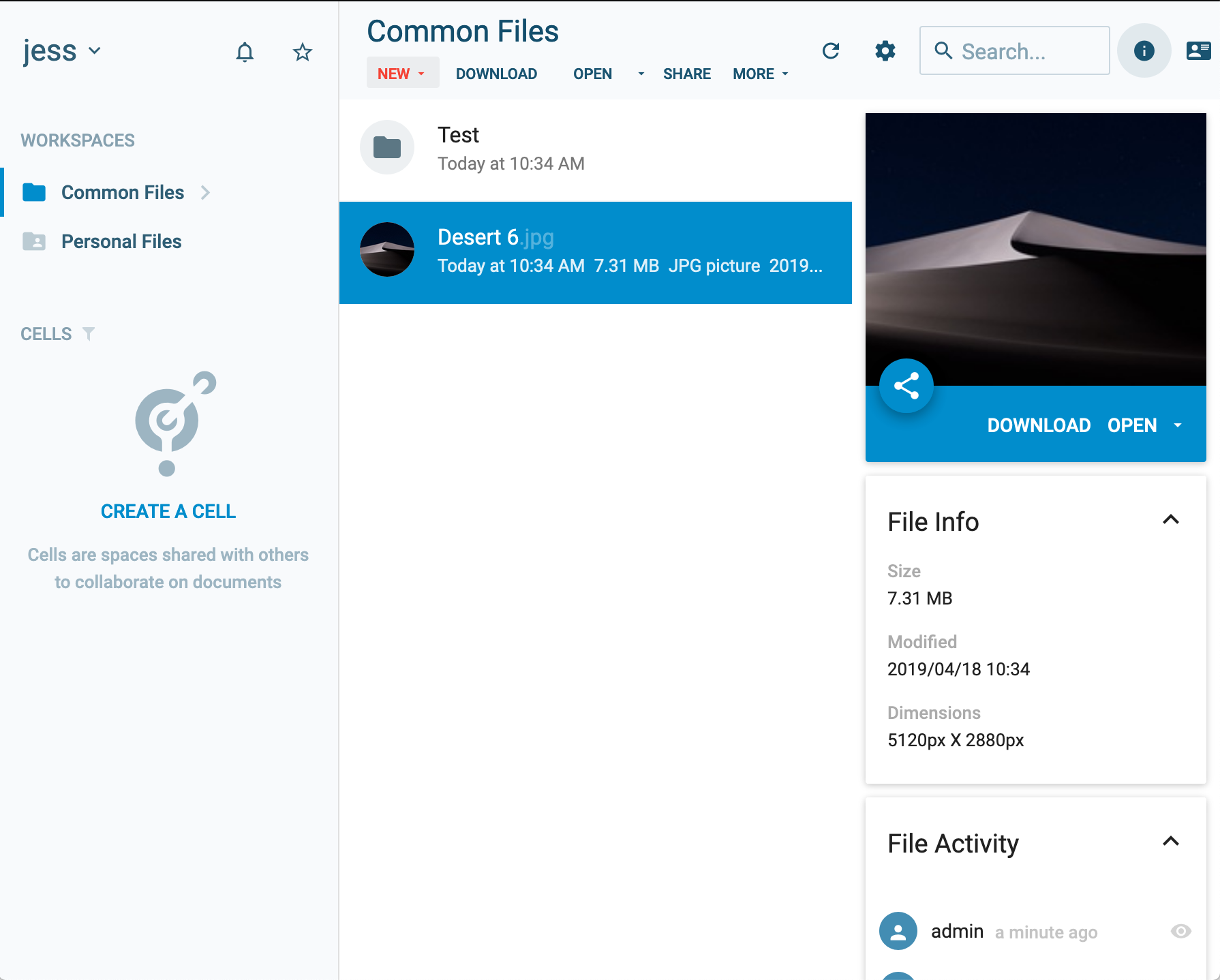Expand the Common Files workspace chevron
1220x980 pixels.
point(205,193)
